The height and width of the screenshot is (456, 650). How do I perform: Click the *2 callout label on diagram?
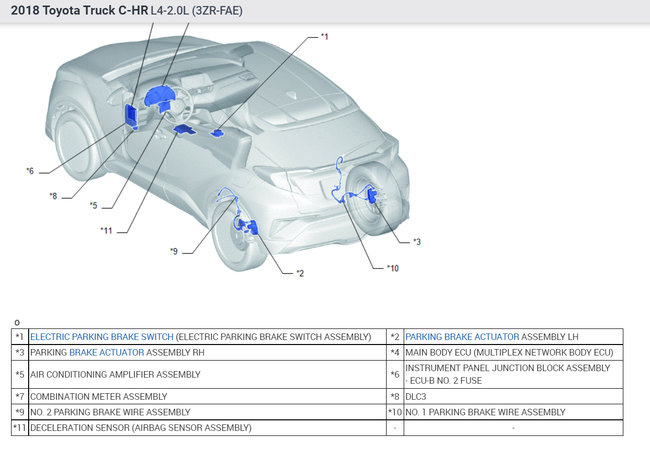[x=300, y=273]
